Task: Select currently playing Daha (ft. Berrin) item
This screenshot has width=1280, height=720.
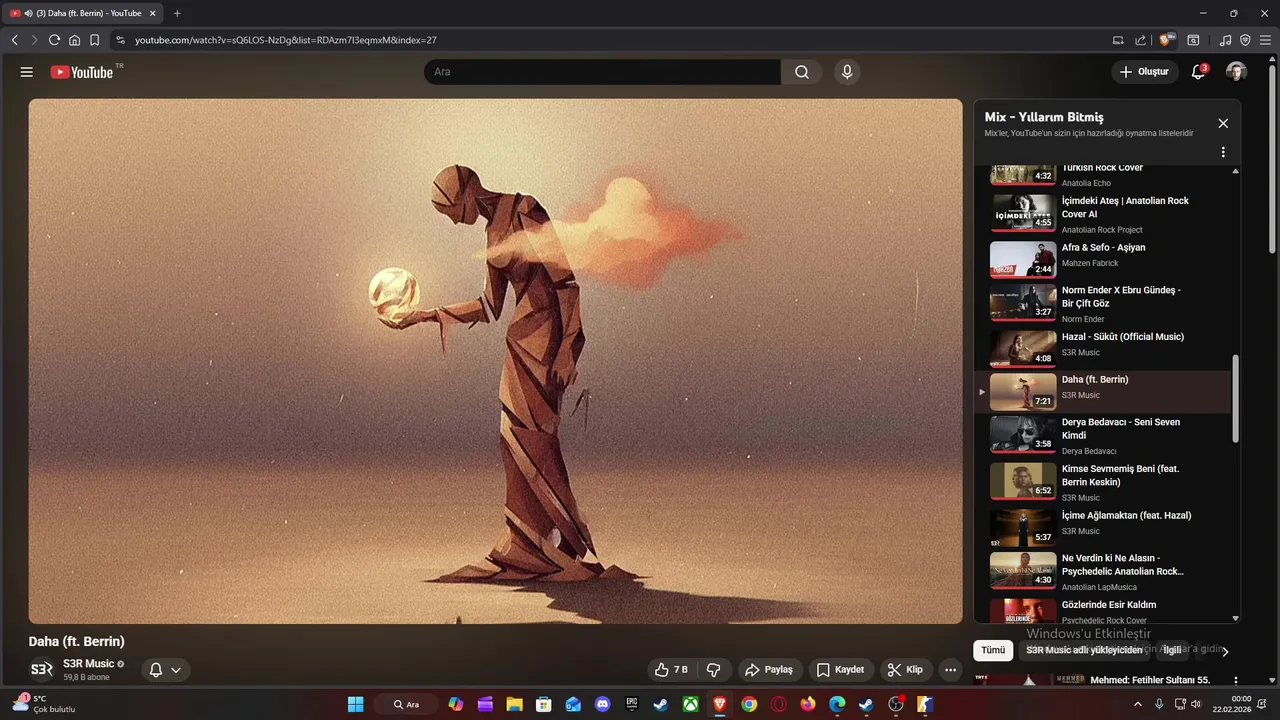Action: [x=1103, y=392]
